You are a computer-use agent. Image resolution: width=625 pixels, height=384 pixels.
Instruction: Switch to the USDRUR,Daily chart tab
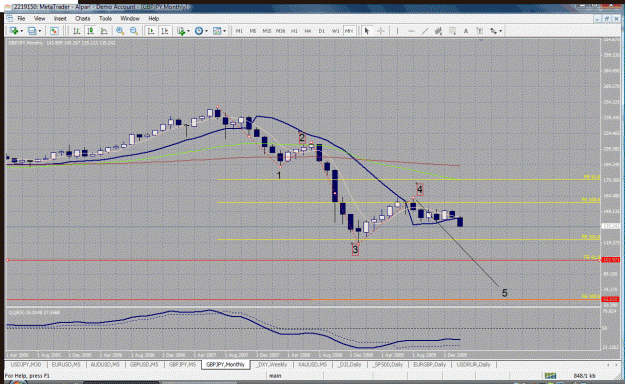tap(473, 364)
